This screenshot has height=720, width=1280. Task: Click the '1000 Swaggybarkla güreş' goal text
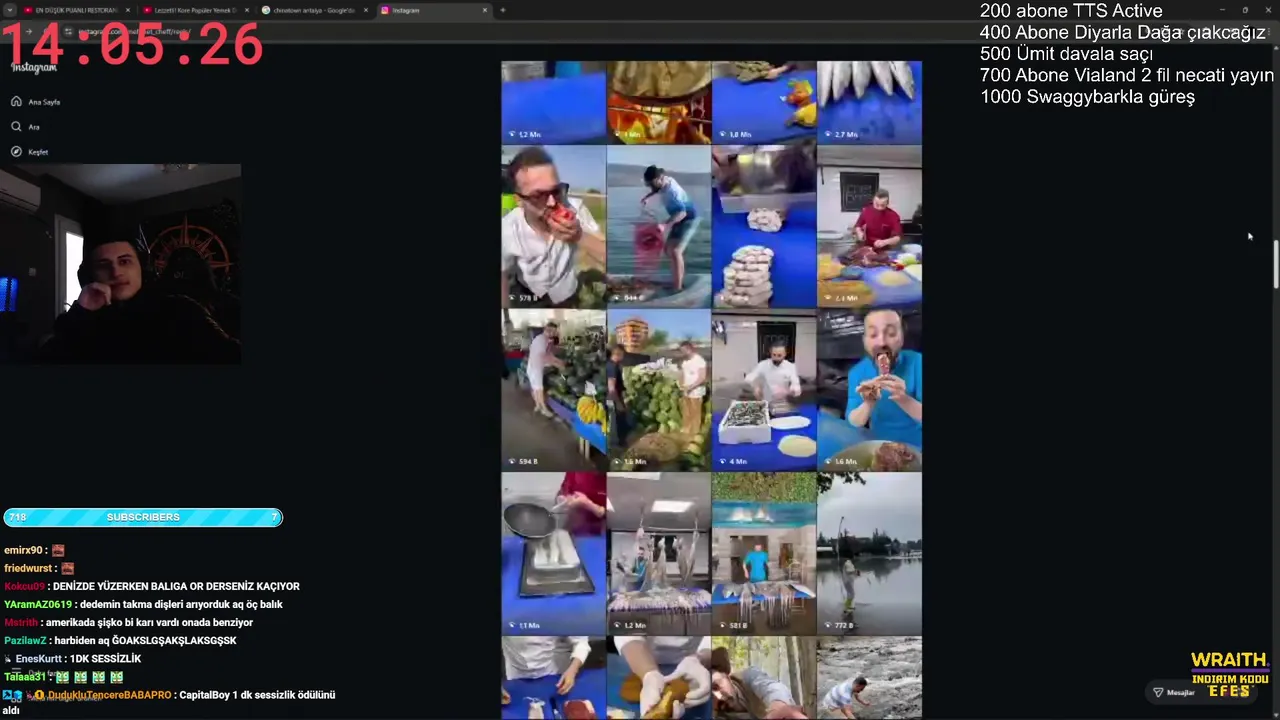click(x=1087, y=97)
